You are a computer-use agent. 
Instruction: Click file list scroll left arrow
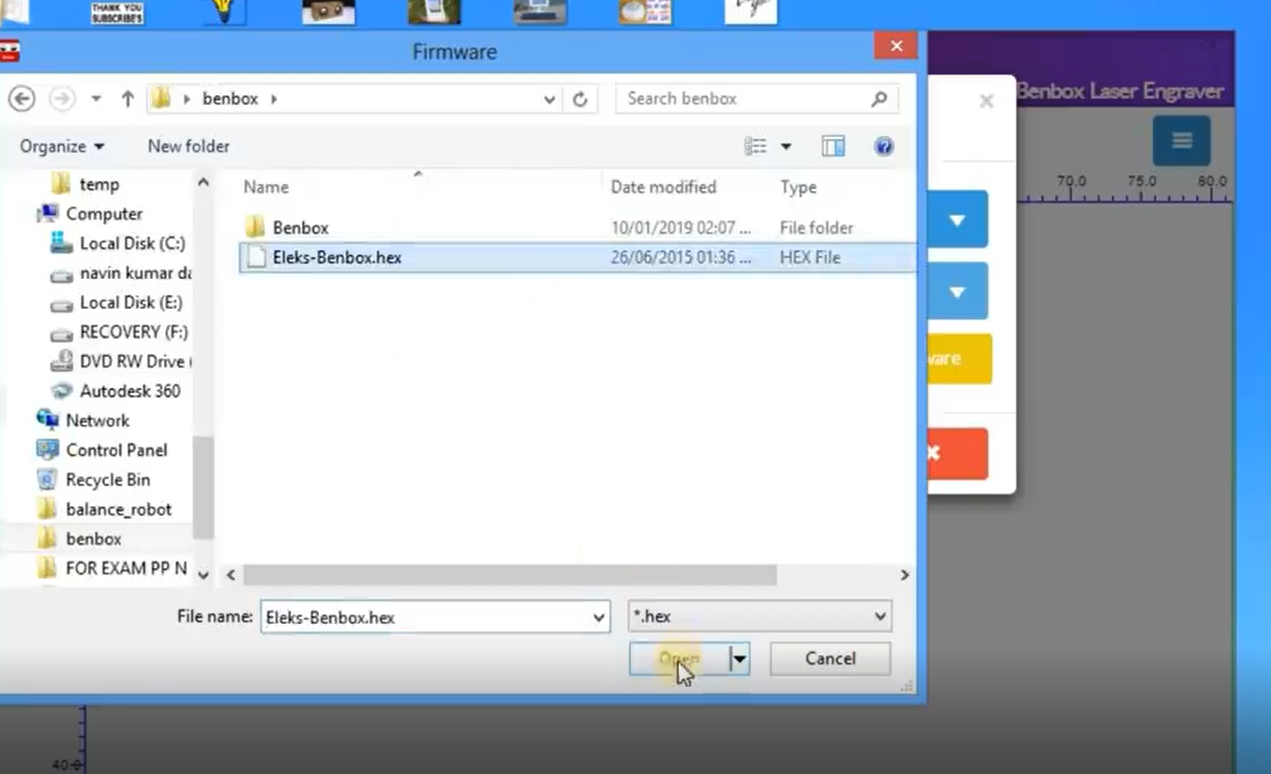[x=231, y=575]
